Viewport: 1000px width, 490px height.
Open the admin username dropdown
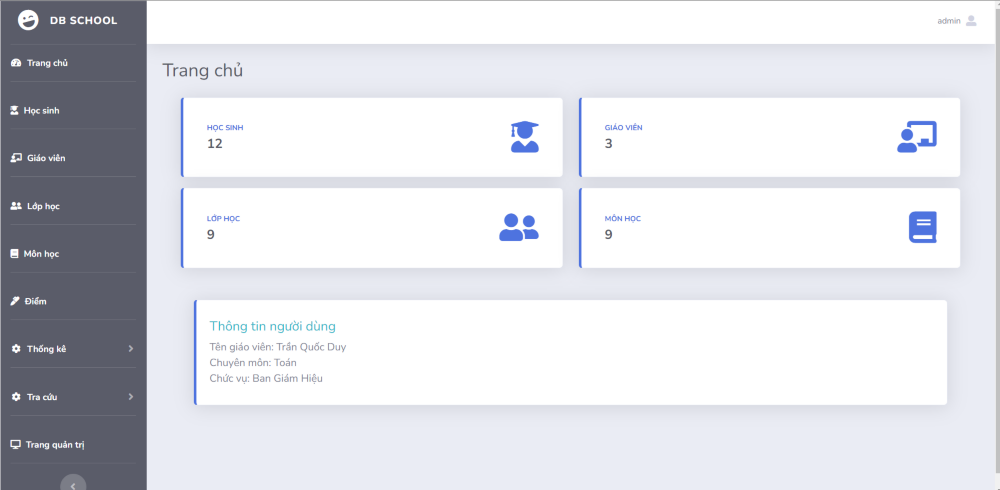point(948,21)
